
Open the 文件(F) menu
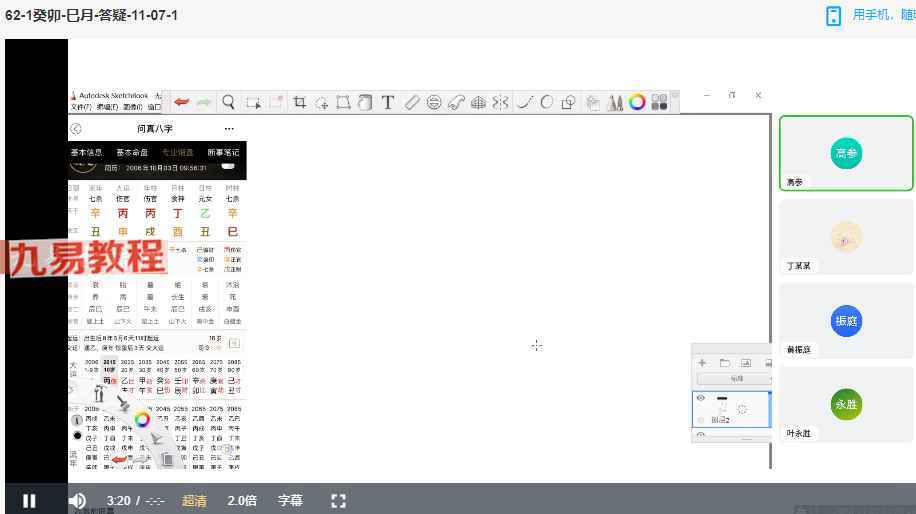pos(80,107)
